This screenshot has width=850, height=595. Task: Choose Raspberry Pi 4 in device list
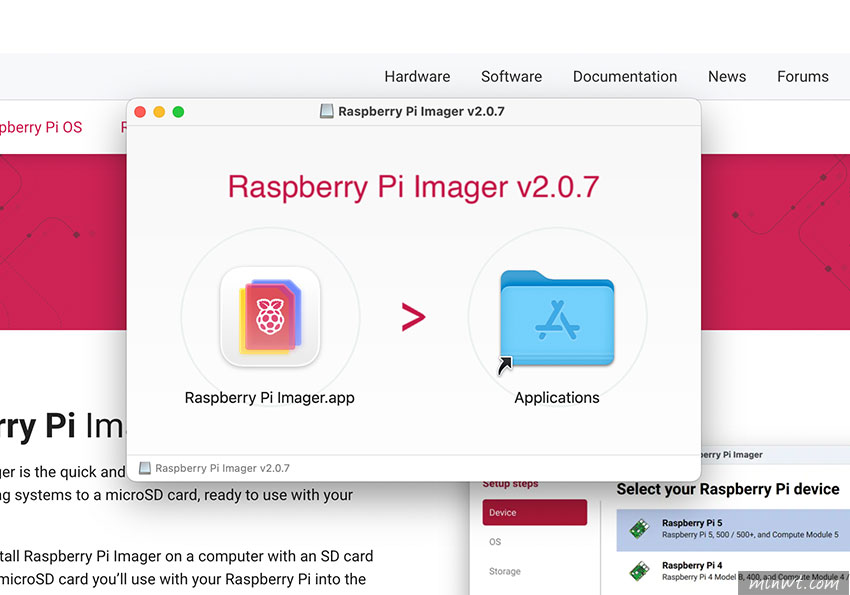click(733, 571)
